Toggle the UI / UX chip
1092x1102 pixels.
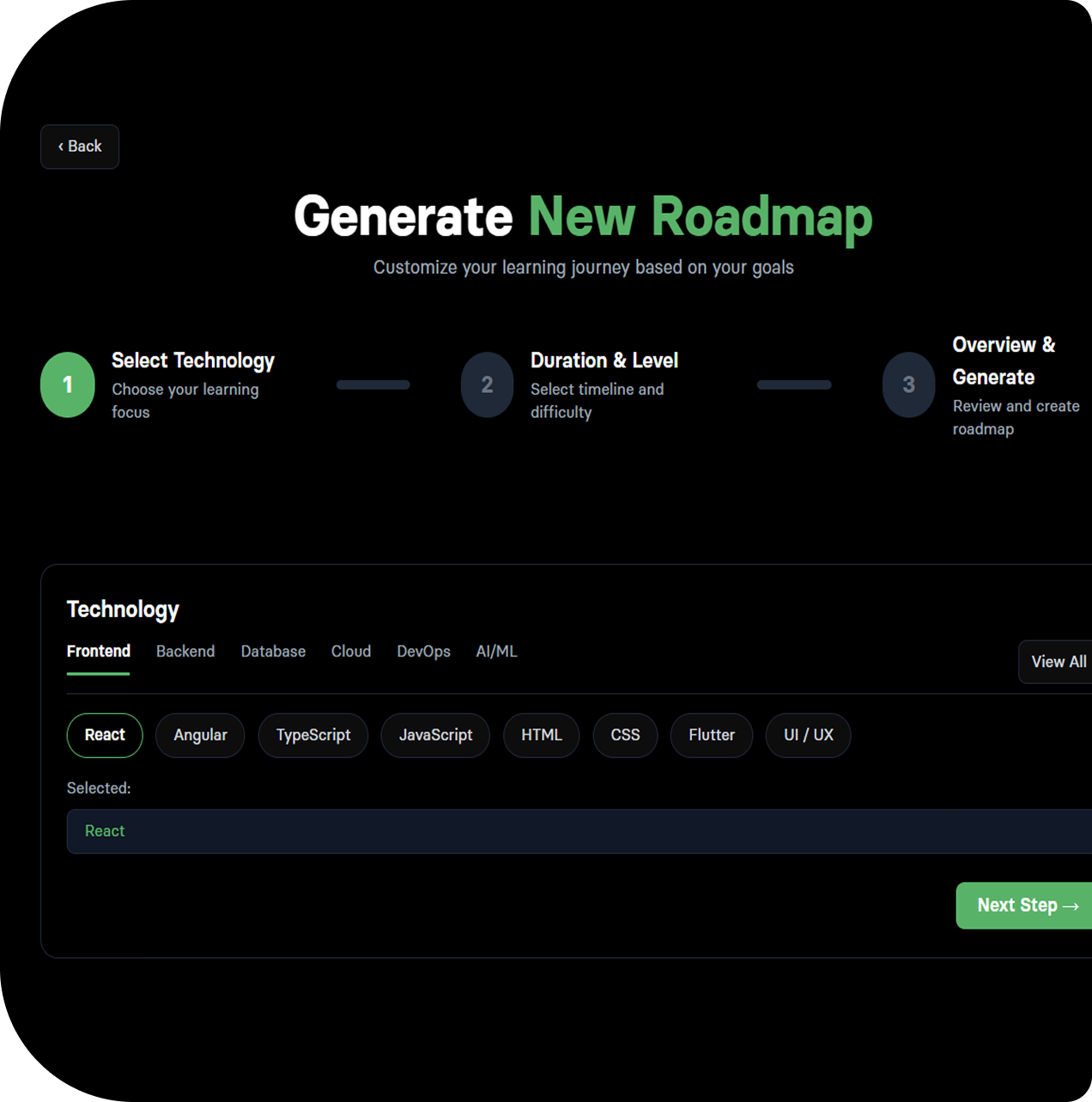[x=808, y=736]
